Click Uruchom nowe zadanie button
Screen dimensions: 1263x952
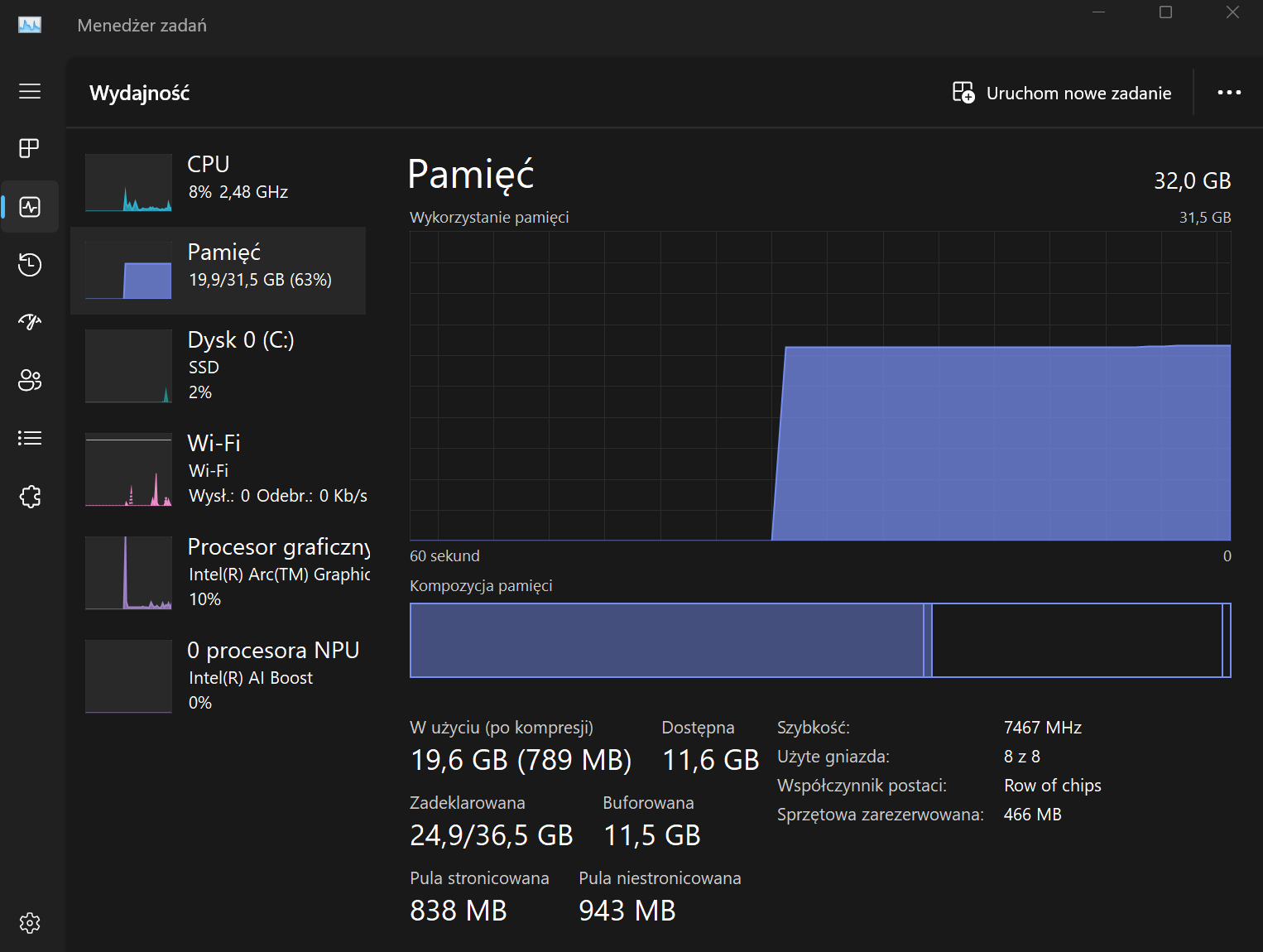tap(1062, 93)
